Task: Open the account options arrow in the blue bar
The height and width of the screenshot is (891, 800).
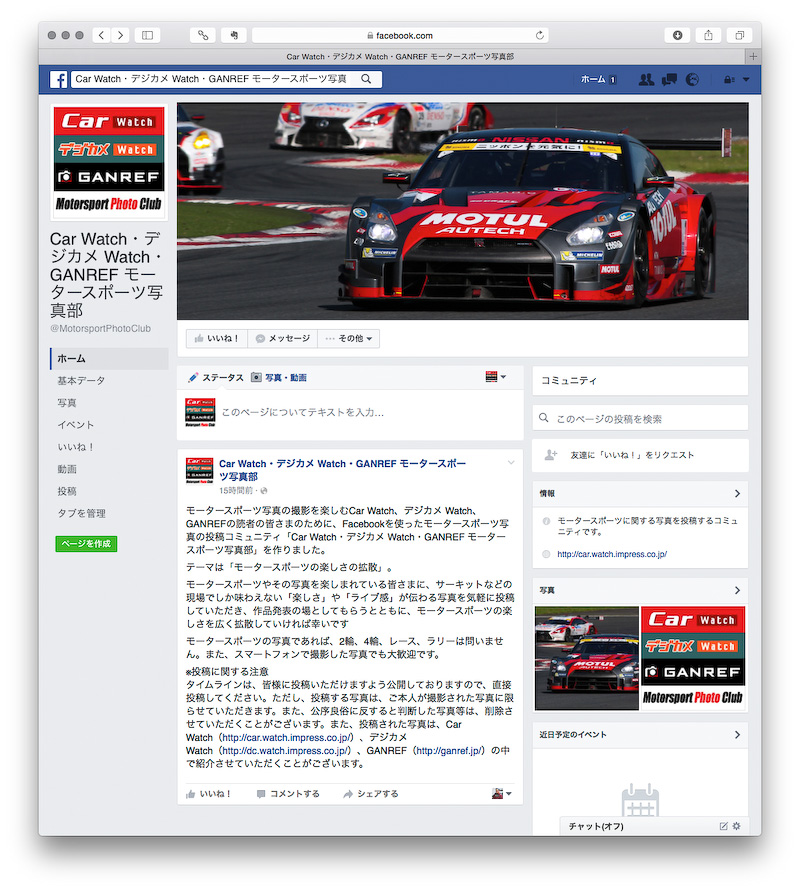Action: point(746,79)
